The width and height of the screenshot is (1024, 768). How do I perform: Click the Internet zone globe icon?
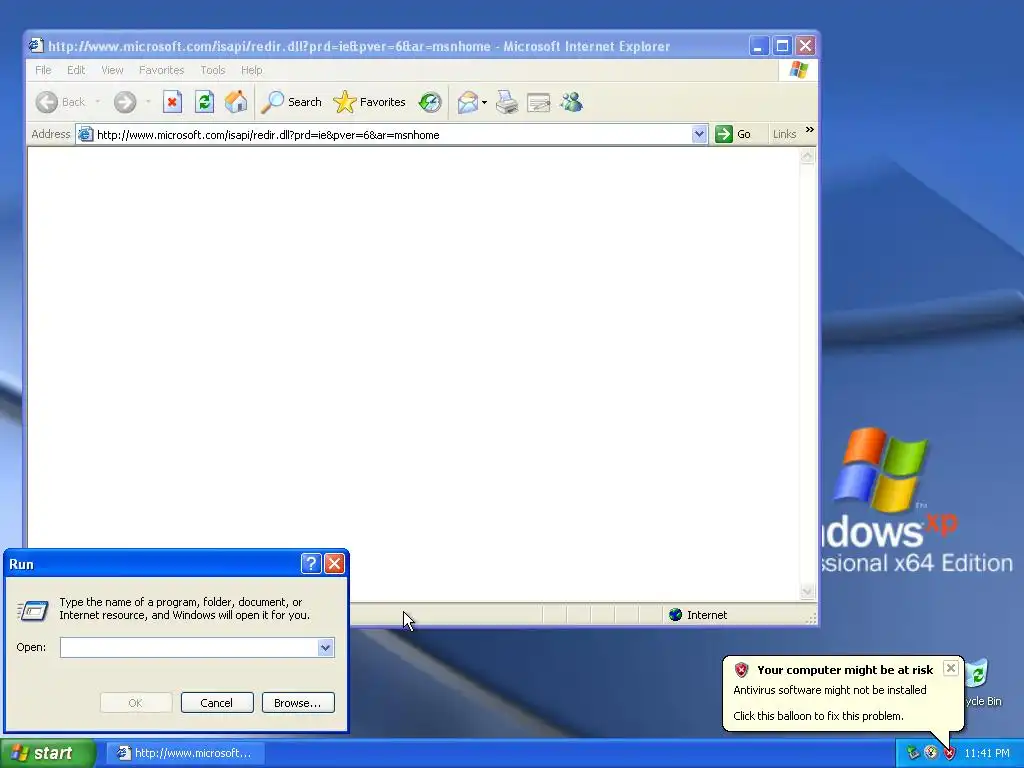tap(676, 615)
